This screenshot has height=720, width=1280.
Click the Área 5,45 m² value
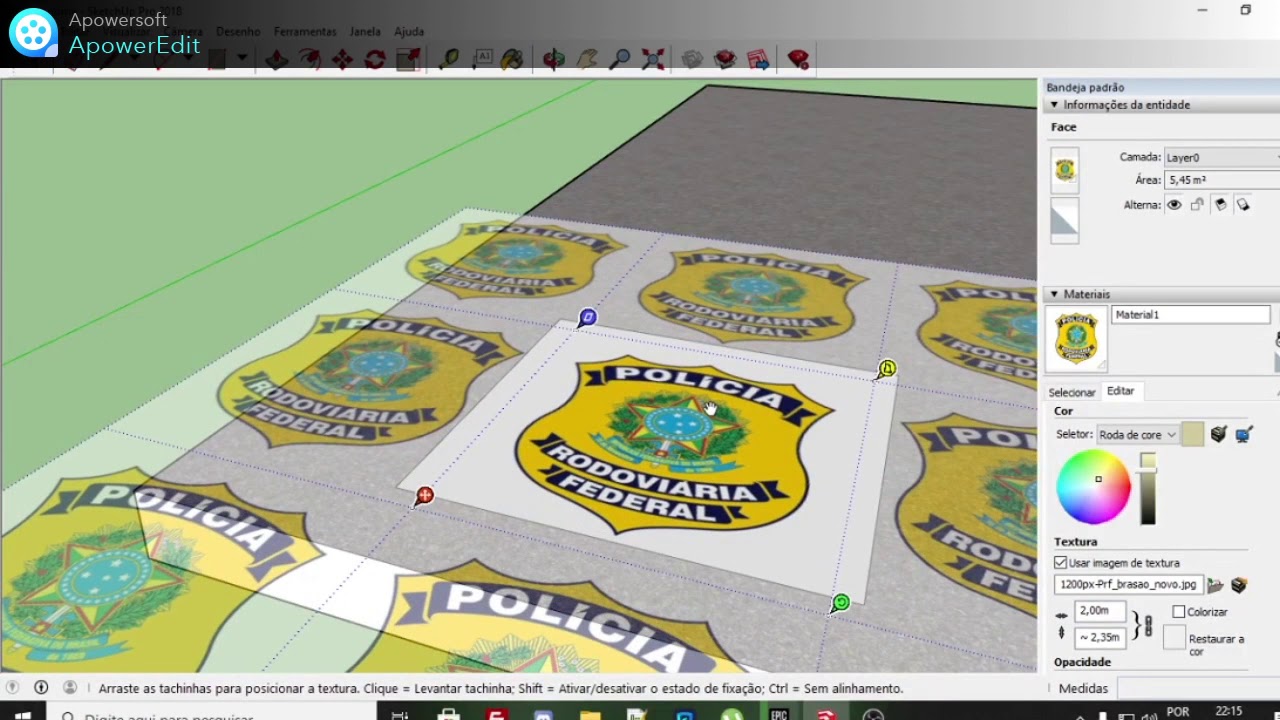[x=1221, y=180]
